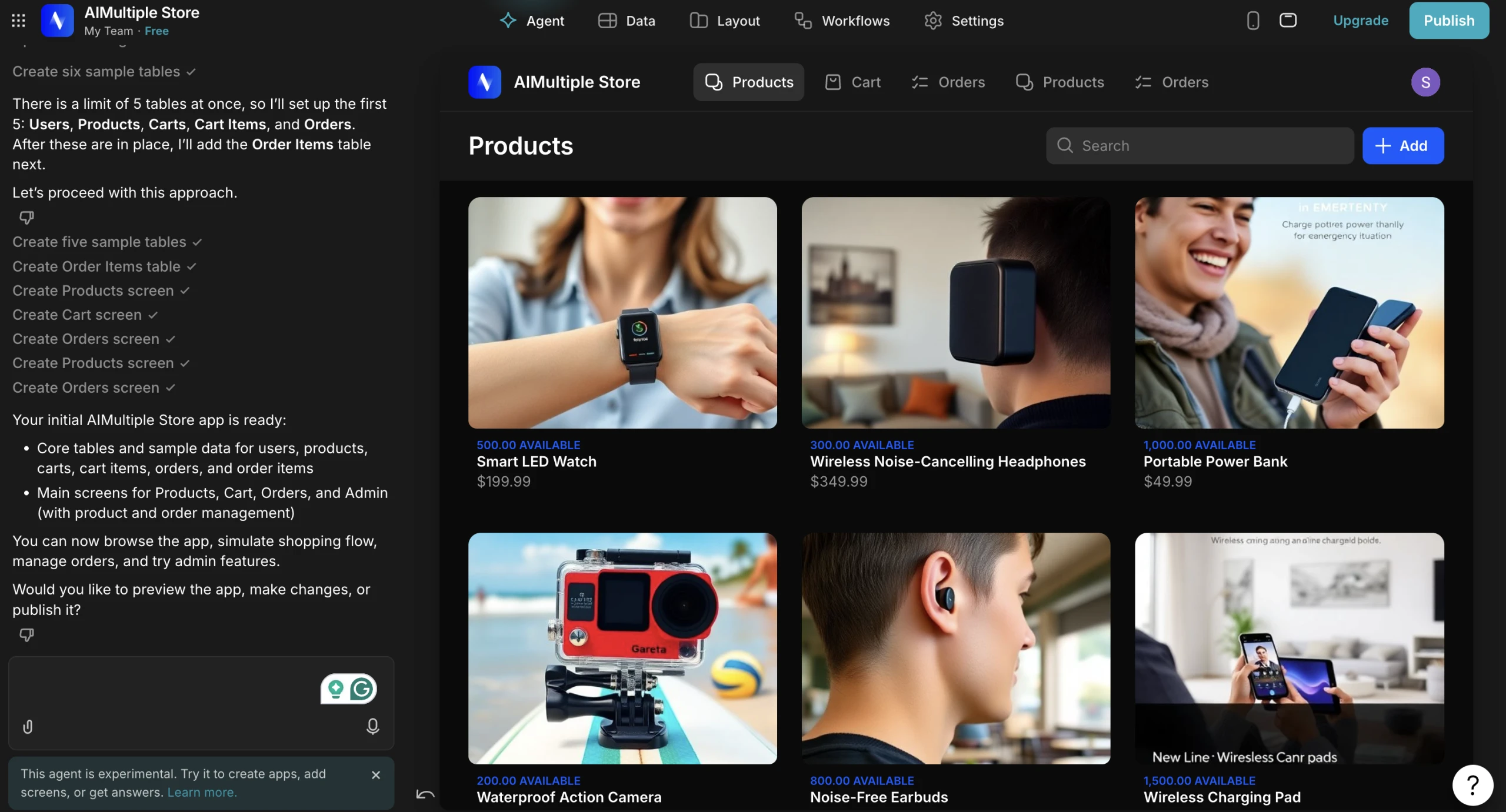Image resolution: width=1506 pixels, height=812 pixels.
Task: Click the Free plan label
Action: pos(156,31)
